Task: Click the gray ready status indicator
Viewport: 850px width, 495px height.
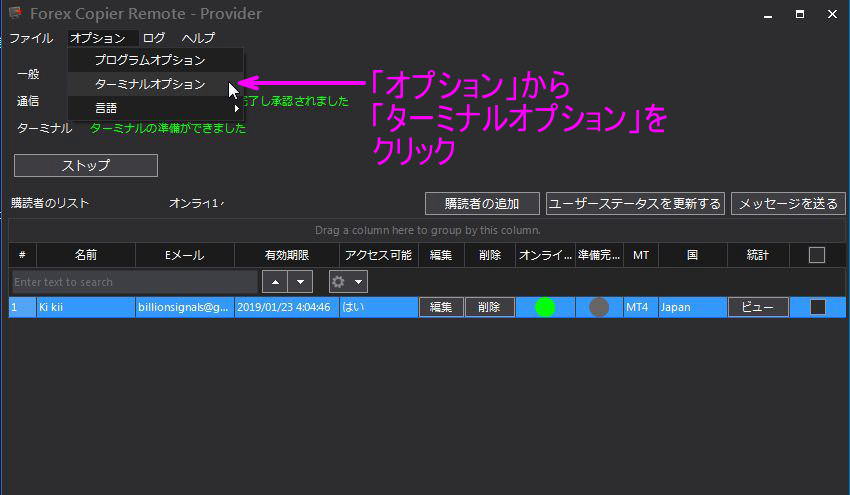Action: 598,307
